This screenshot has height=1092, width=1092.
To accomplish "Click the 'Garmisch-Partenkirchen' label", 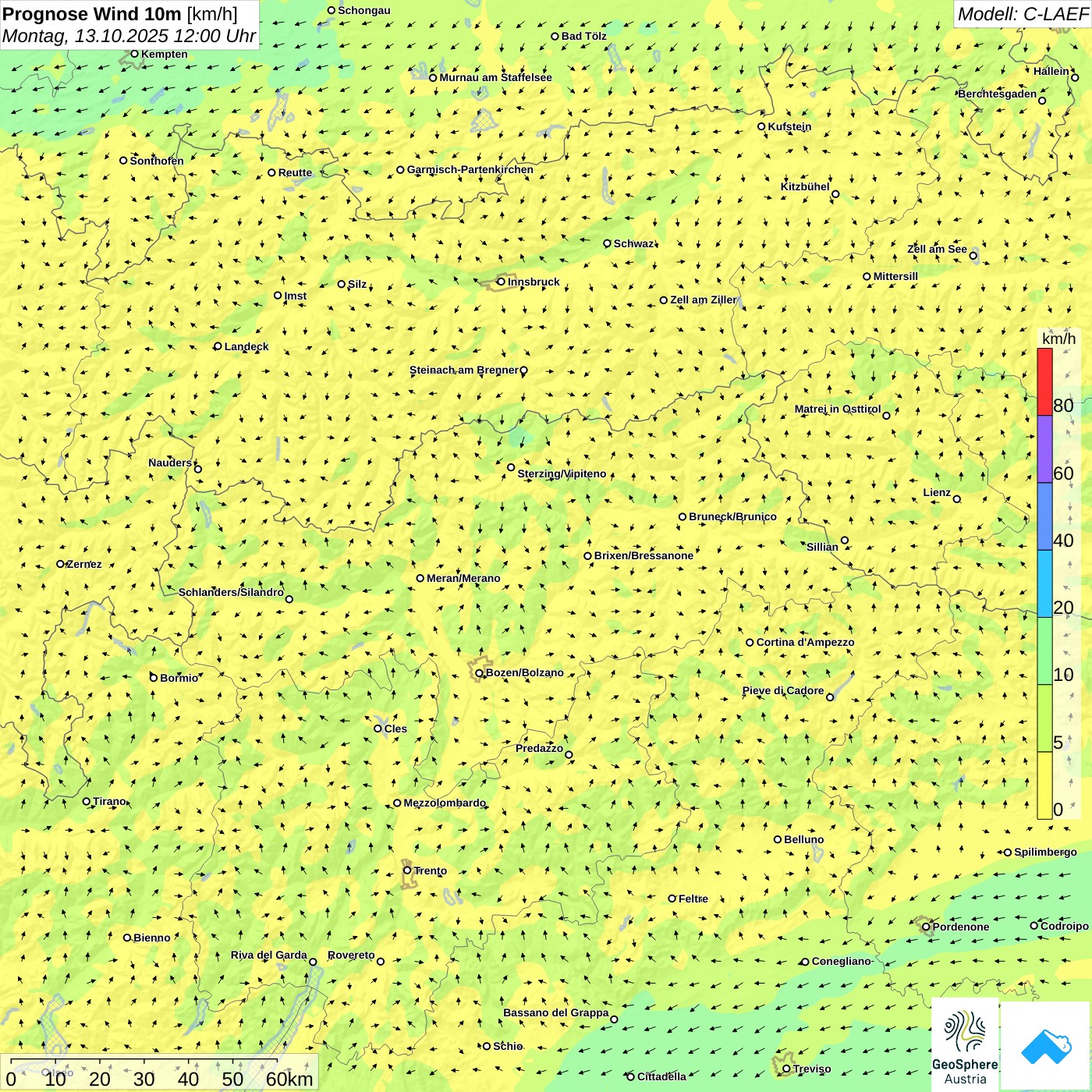I will [470, 169].
